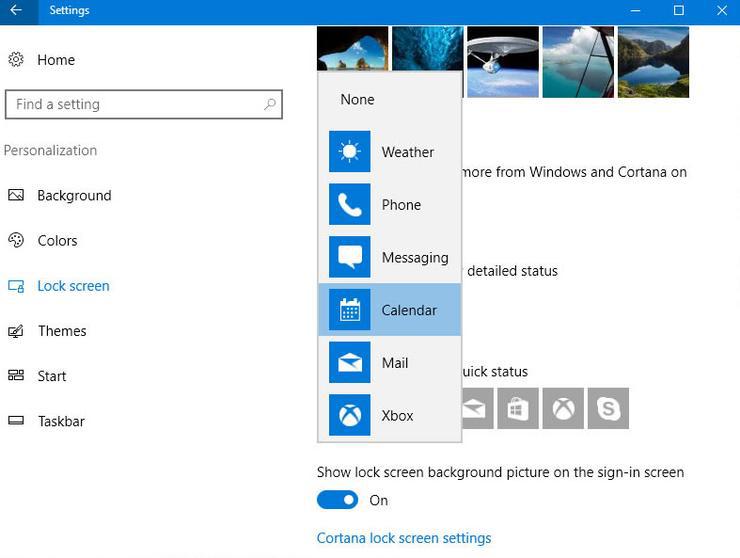Open Taskbar settings
This screenshot has width=740, height=558.
pyautogui.click(x=61, y=421)
